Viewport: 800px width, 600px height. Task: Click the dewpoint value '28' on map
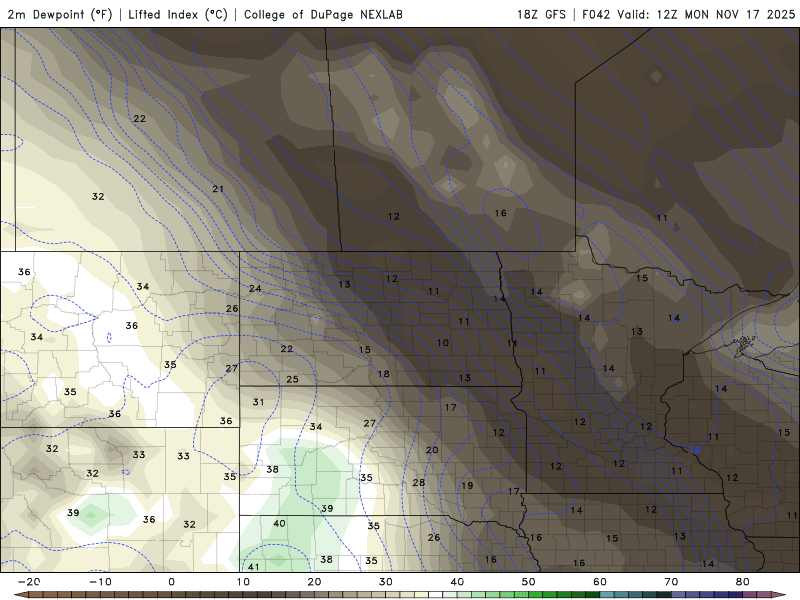pyautogui.click(x=419, y=482)
